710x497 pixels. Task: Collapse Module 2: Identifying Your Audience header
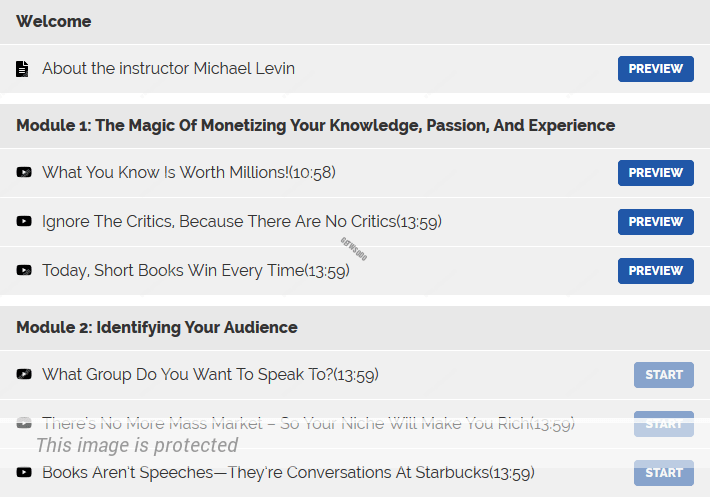click(157, 327)
